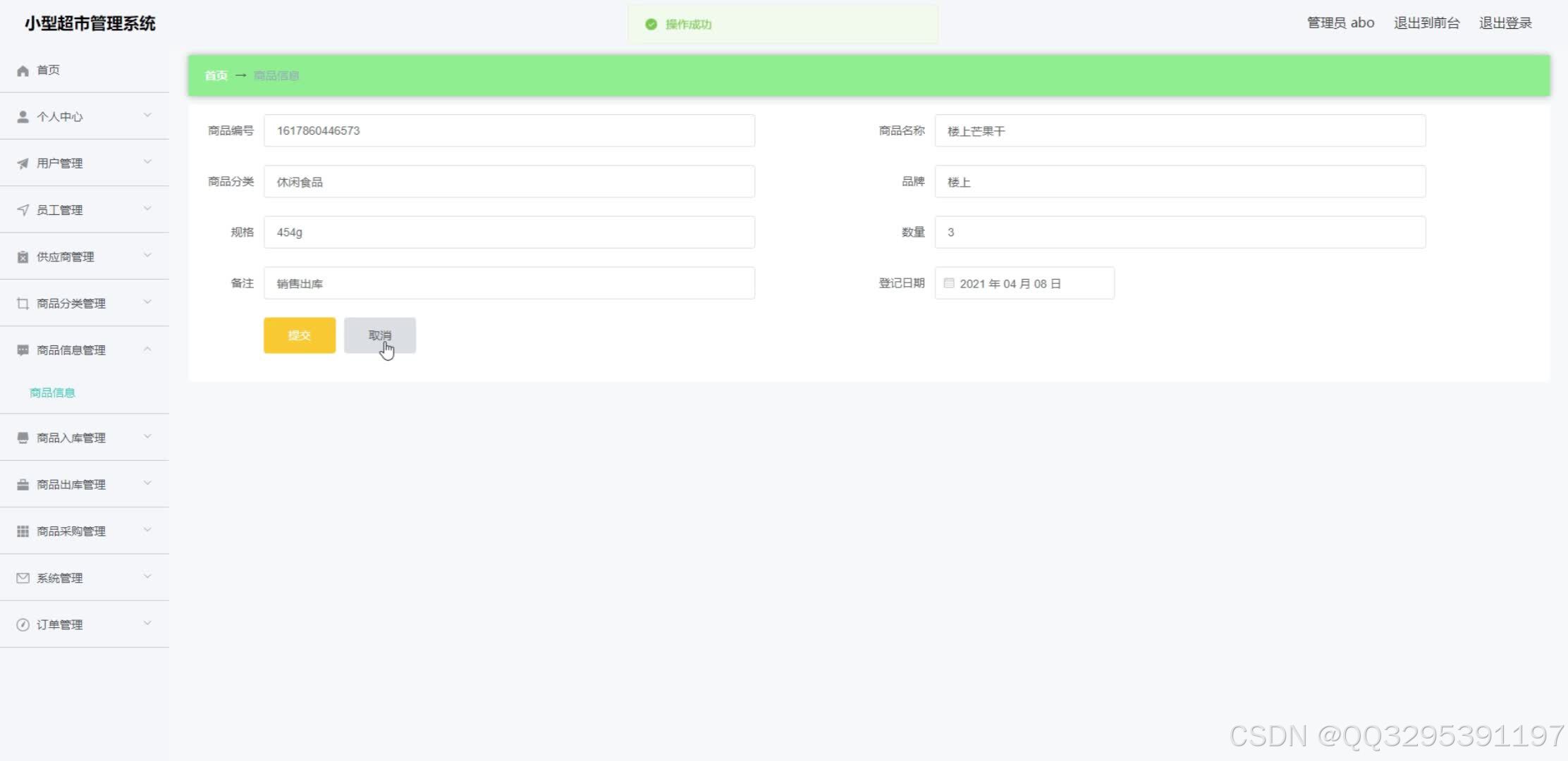Open the 用户管理 menu label
1568x761 pixels.
(60, 163)
